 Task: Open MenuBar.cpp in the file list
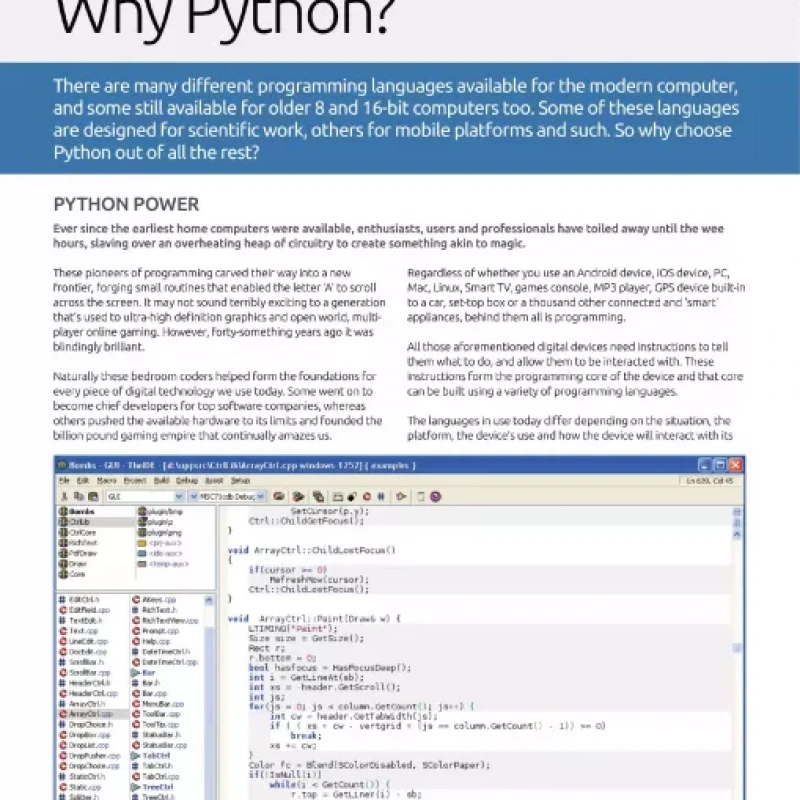158,704
